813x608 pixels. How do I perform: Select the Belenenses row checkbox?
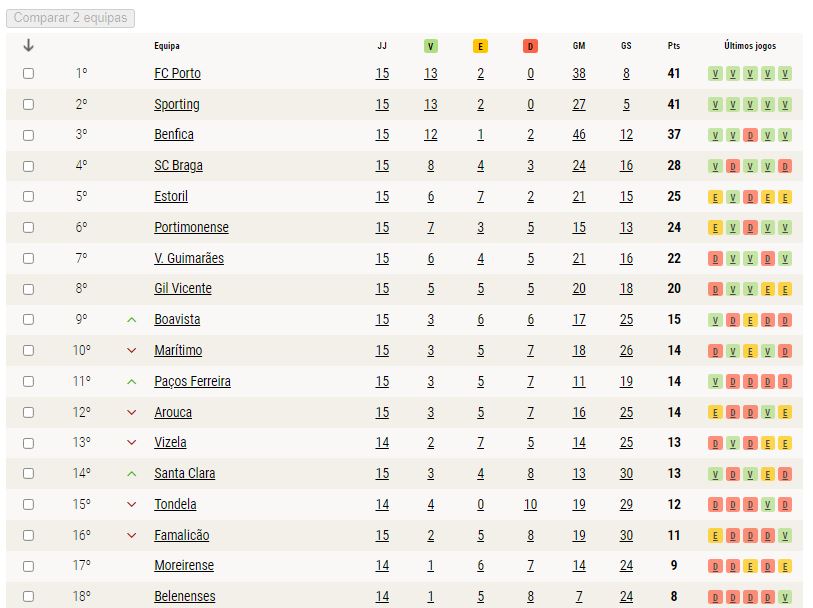click(29, 597)
